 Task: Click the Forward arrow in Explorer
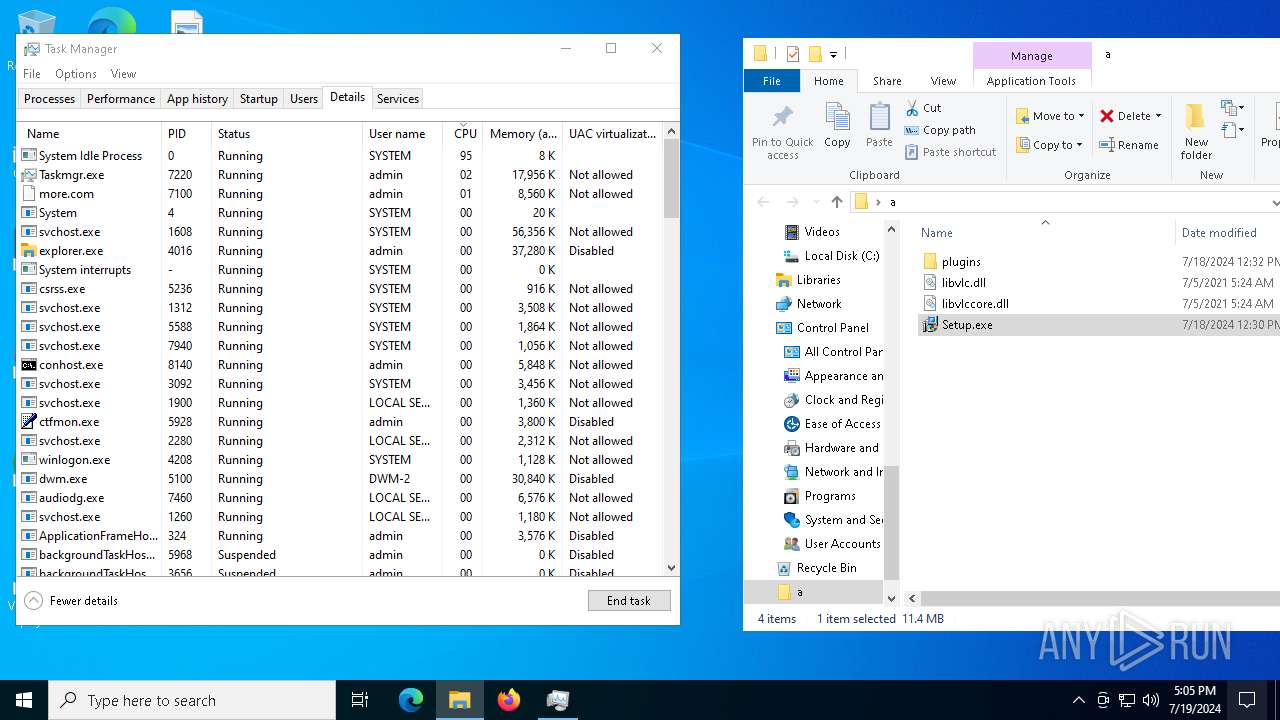791,202
